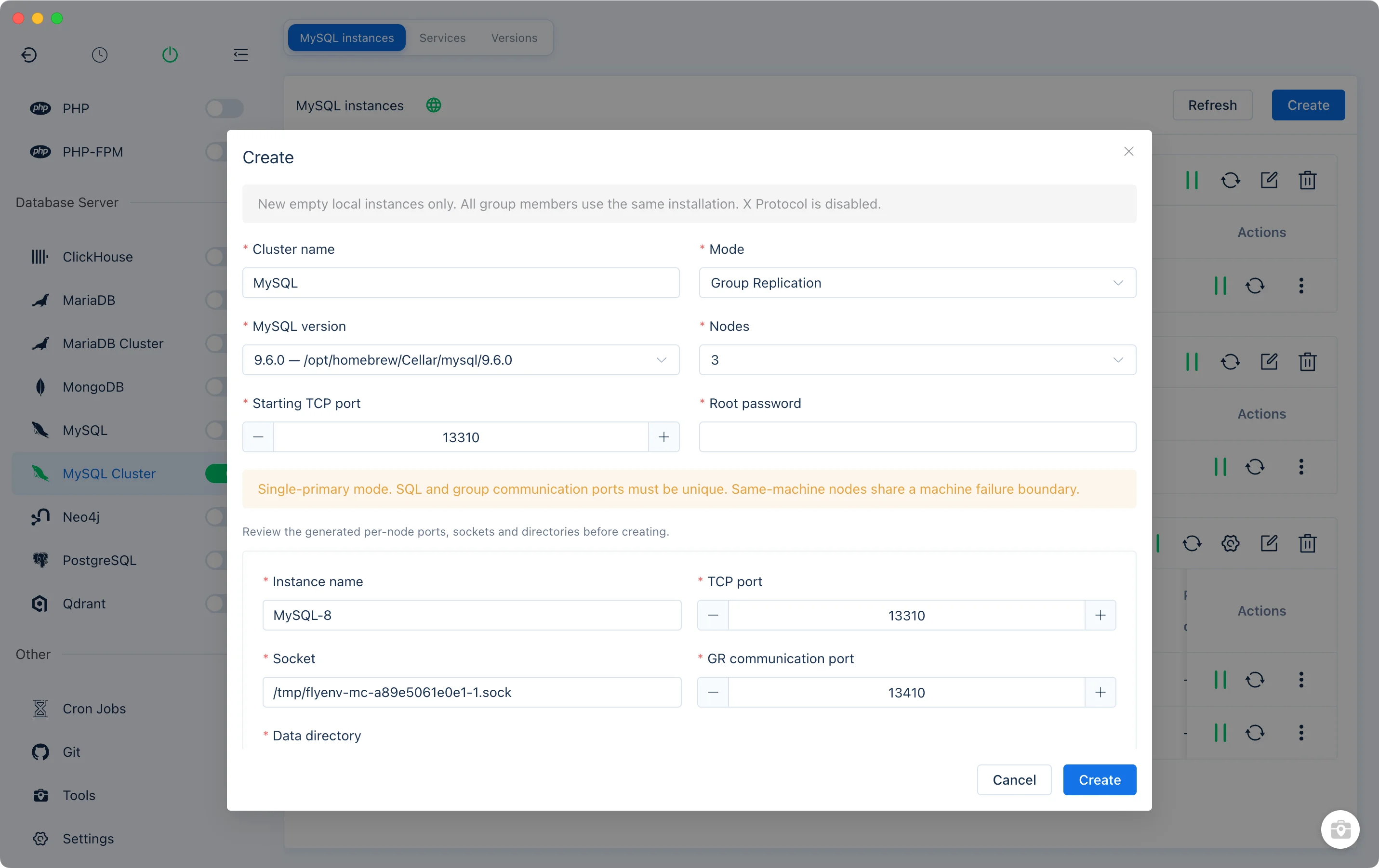
Task: Open the screenshot camera floating button
Action: point(1340,829)
